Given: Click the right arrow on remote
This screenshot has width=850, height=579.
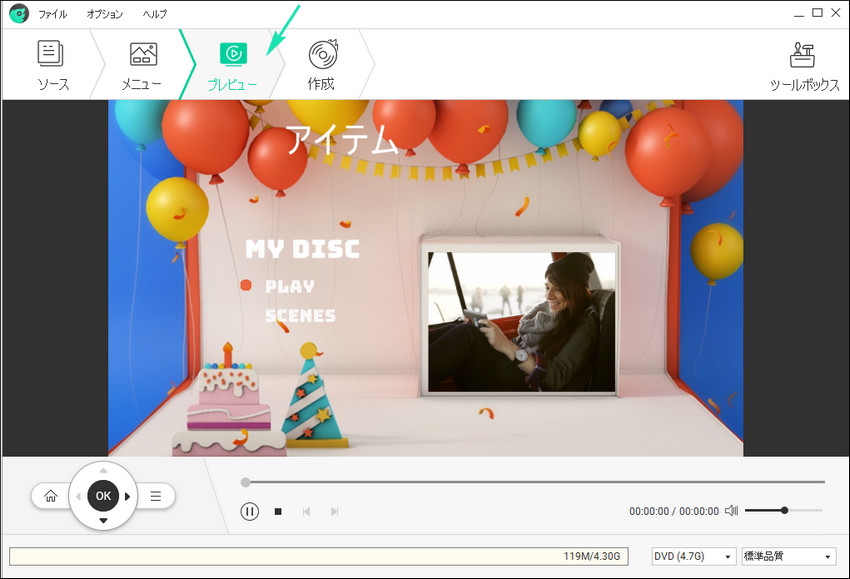Looking at the screenshot, I should 127,496.
